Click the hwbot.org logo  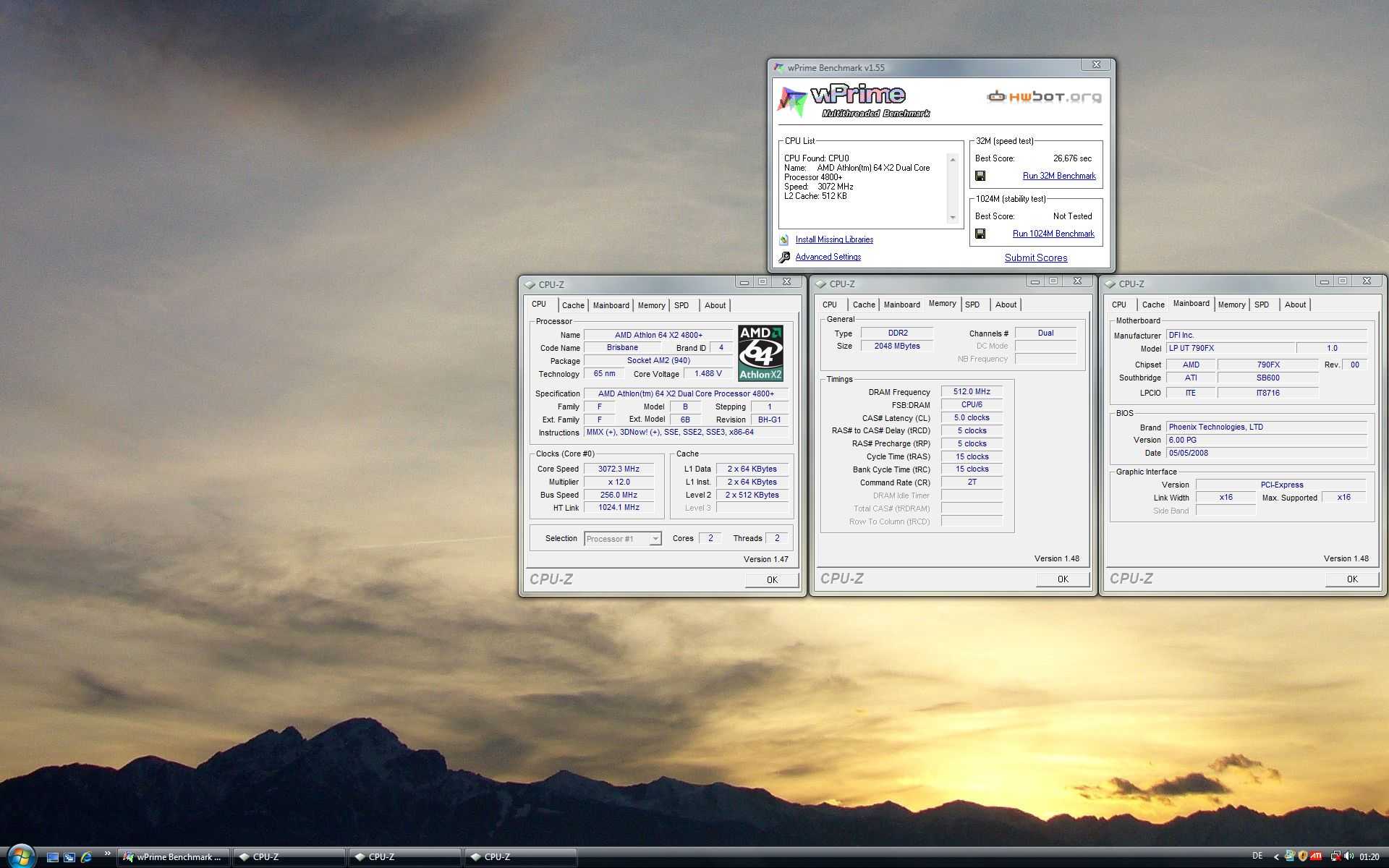point(1045,96)
